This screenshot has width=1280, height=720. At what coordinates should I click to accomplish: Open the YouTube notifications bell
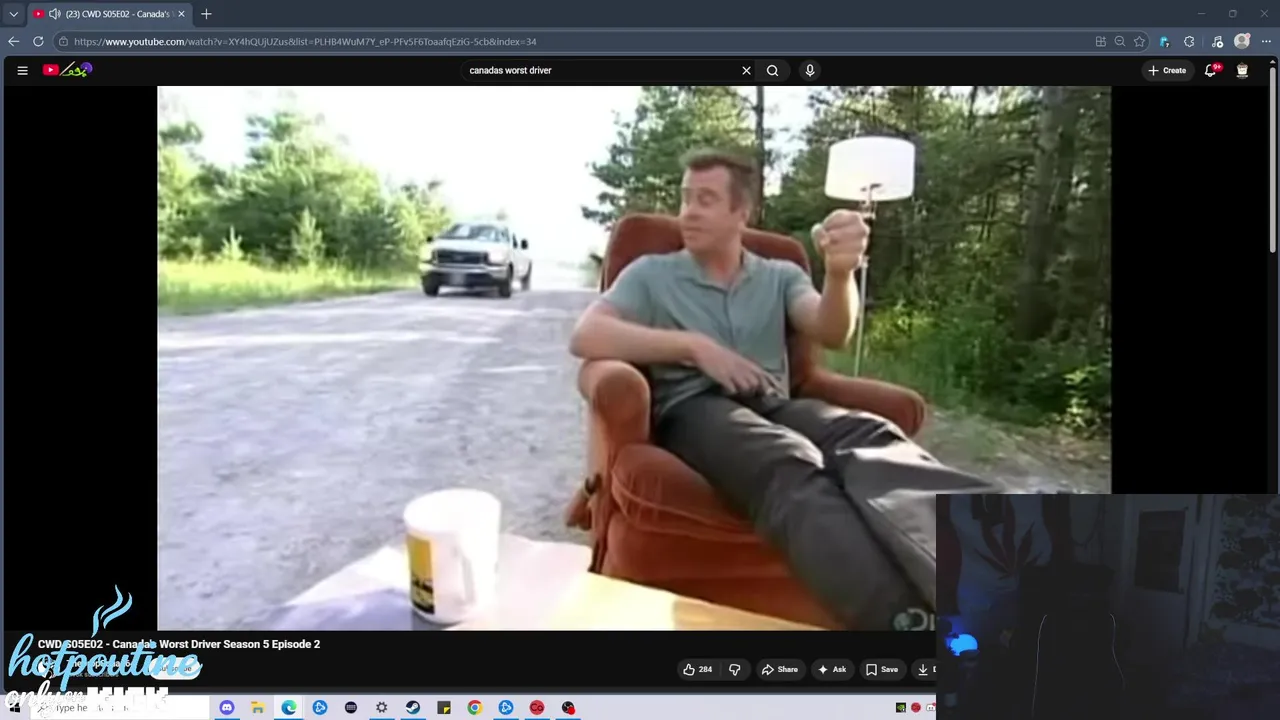tap(1211, 70)
